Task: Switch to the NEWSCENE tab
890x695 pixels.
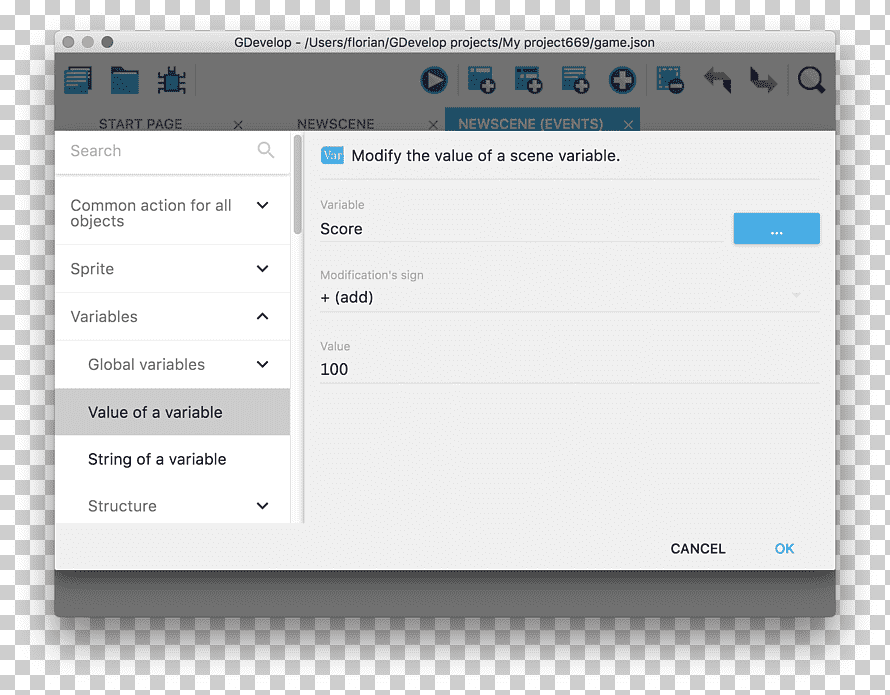Action: [335, 124]
